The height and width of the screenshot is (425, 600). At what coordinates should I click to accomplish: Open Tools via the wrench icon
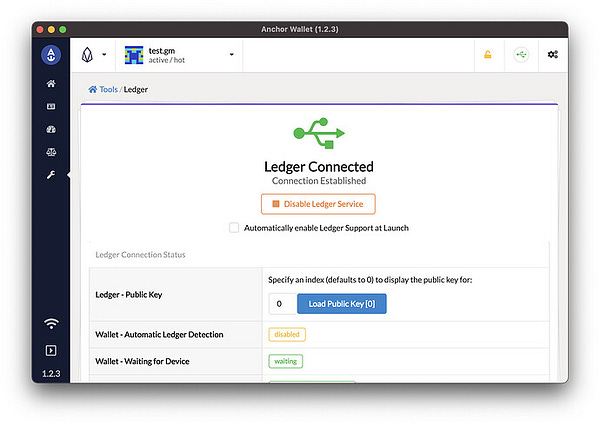(x=51, y=175)
